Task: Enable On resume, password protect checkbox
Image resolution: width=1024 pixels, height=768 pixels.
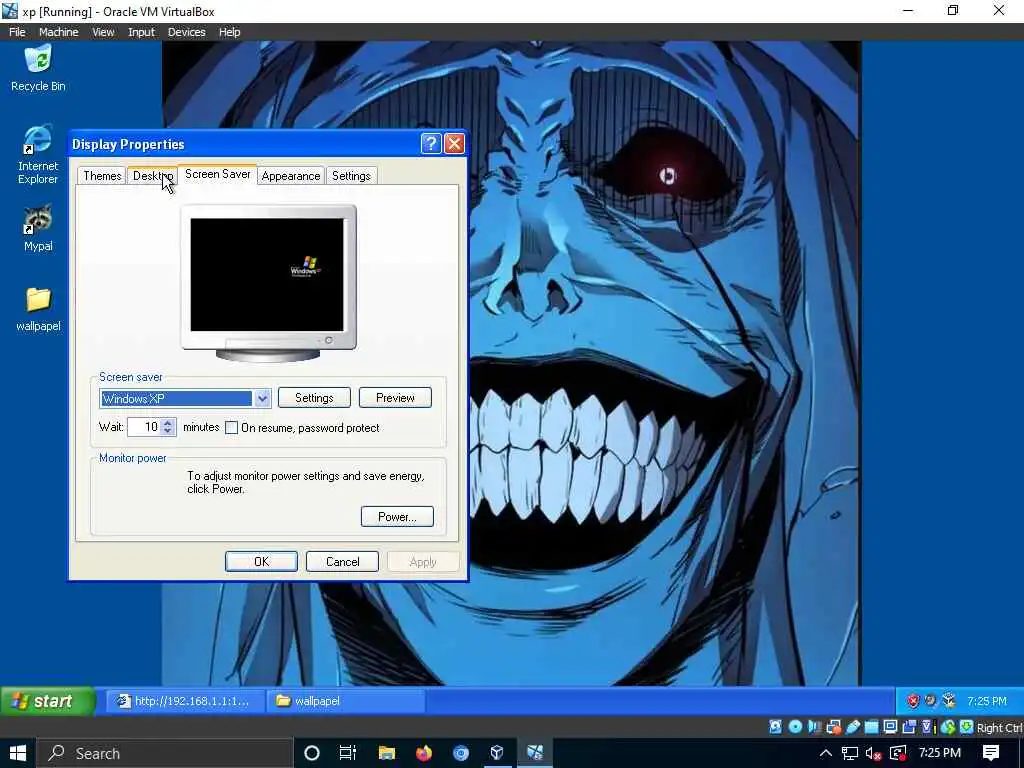Action: pos(231,428)
